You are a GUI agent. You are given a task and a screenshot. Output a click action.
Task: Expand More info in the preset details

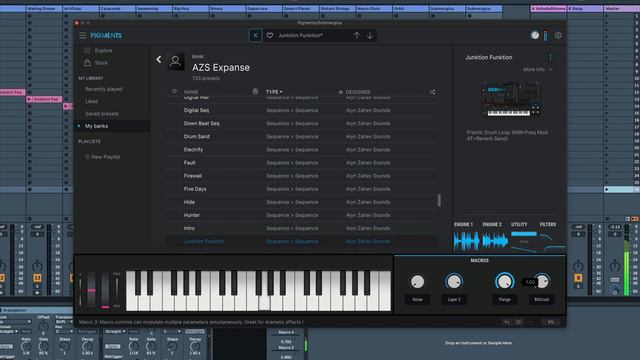pos(538,69)
